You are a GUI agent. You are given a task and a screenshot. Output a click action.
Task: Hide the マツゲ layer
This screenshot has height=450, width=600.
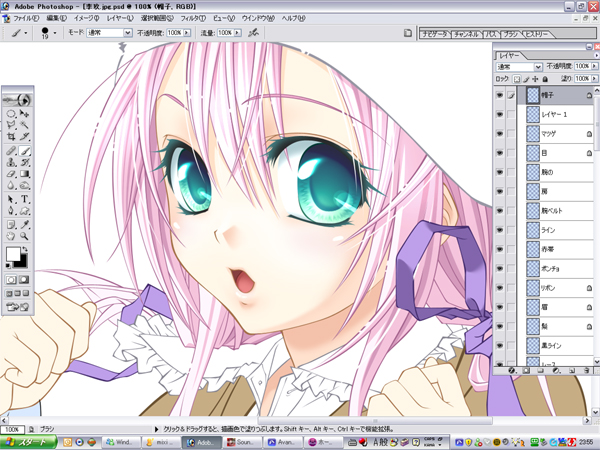pos(499,134)
